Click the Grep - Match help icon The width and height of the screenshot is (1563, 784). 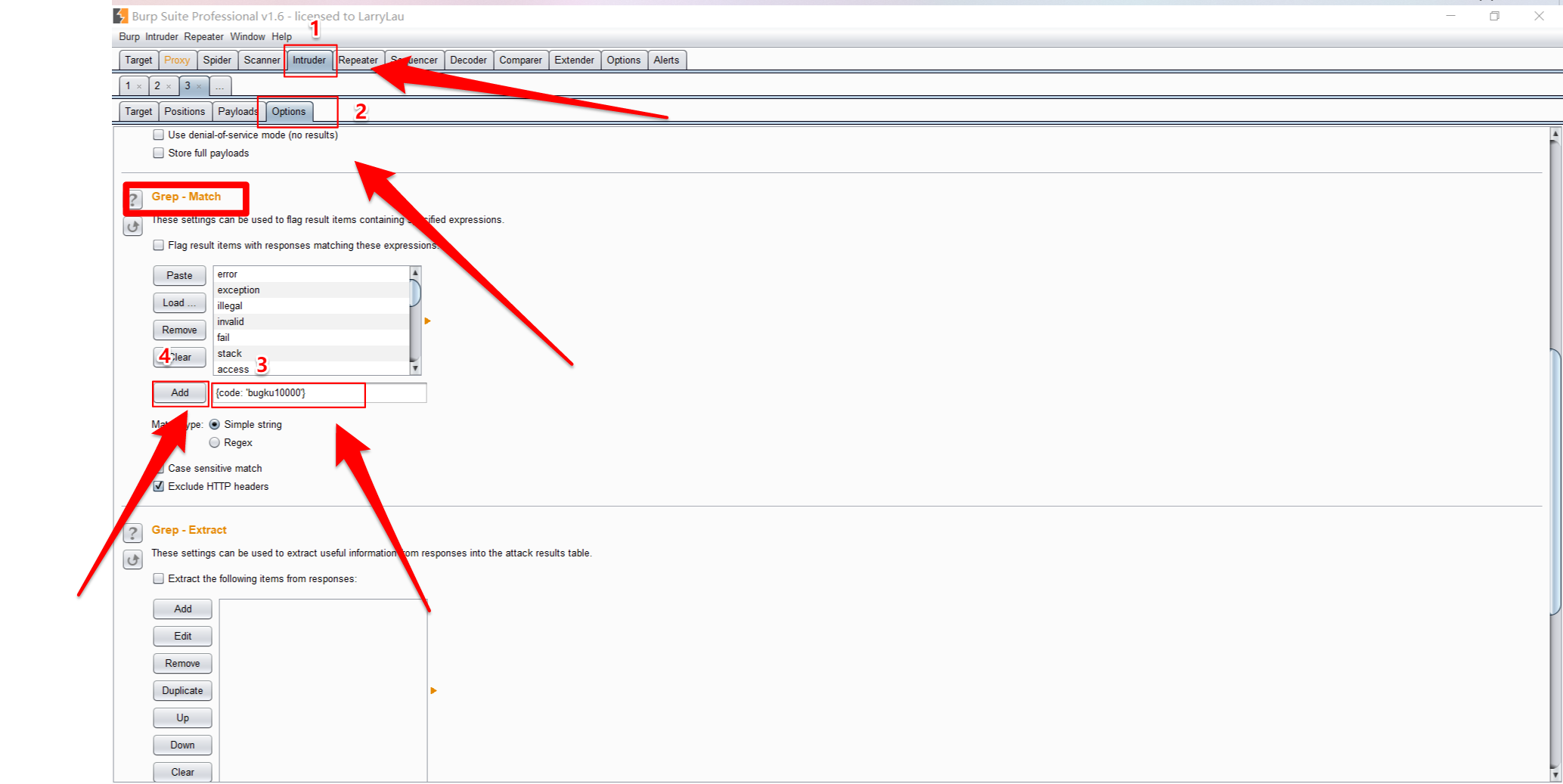pyautogui.click(x=133, y=200)
